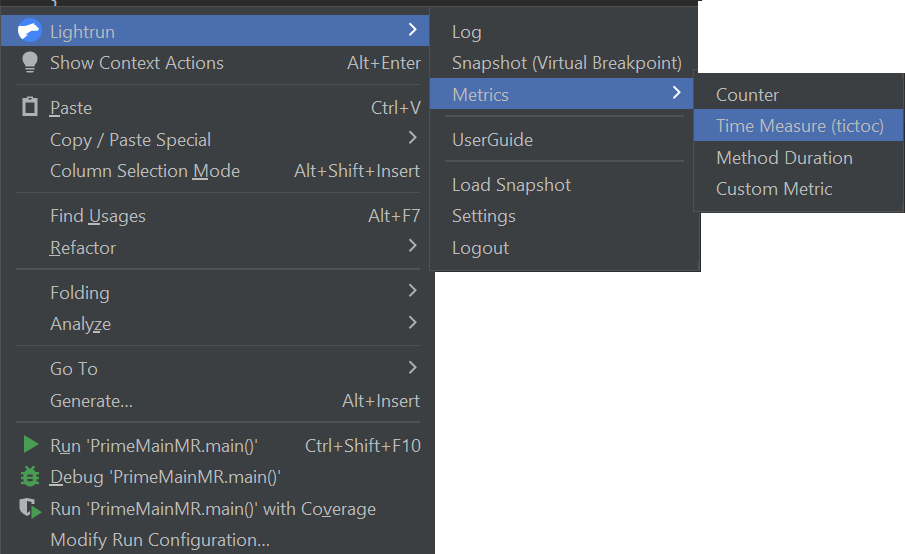Choose Custom Metric option

(x=774, y=188)
